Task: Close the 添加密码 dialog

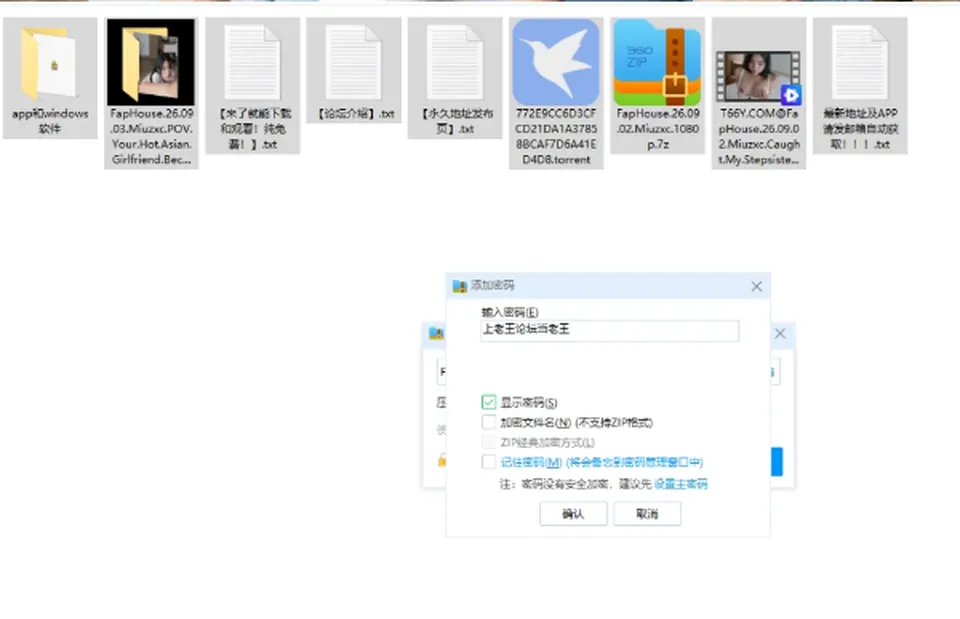Action: [x=757, y=286]
